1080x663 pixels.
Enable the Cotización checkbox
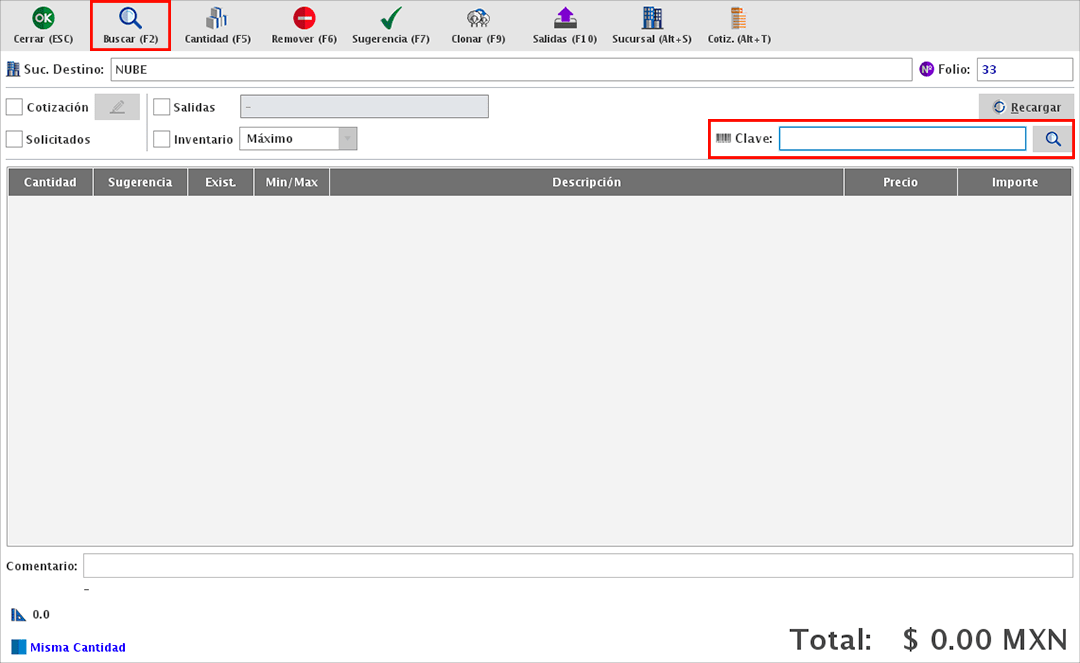15,107
